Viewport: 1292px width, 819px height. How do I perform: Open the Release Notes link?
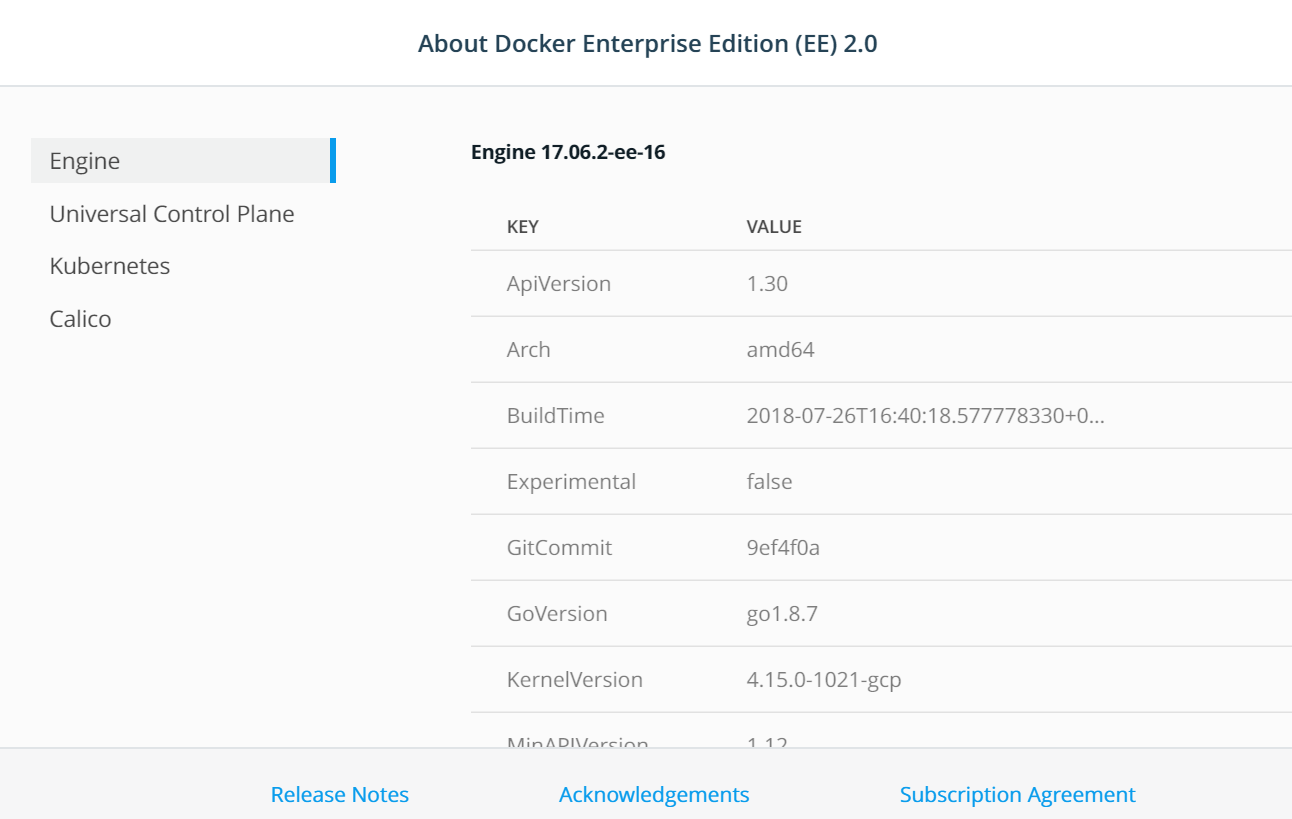coord(340,795)
